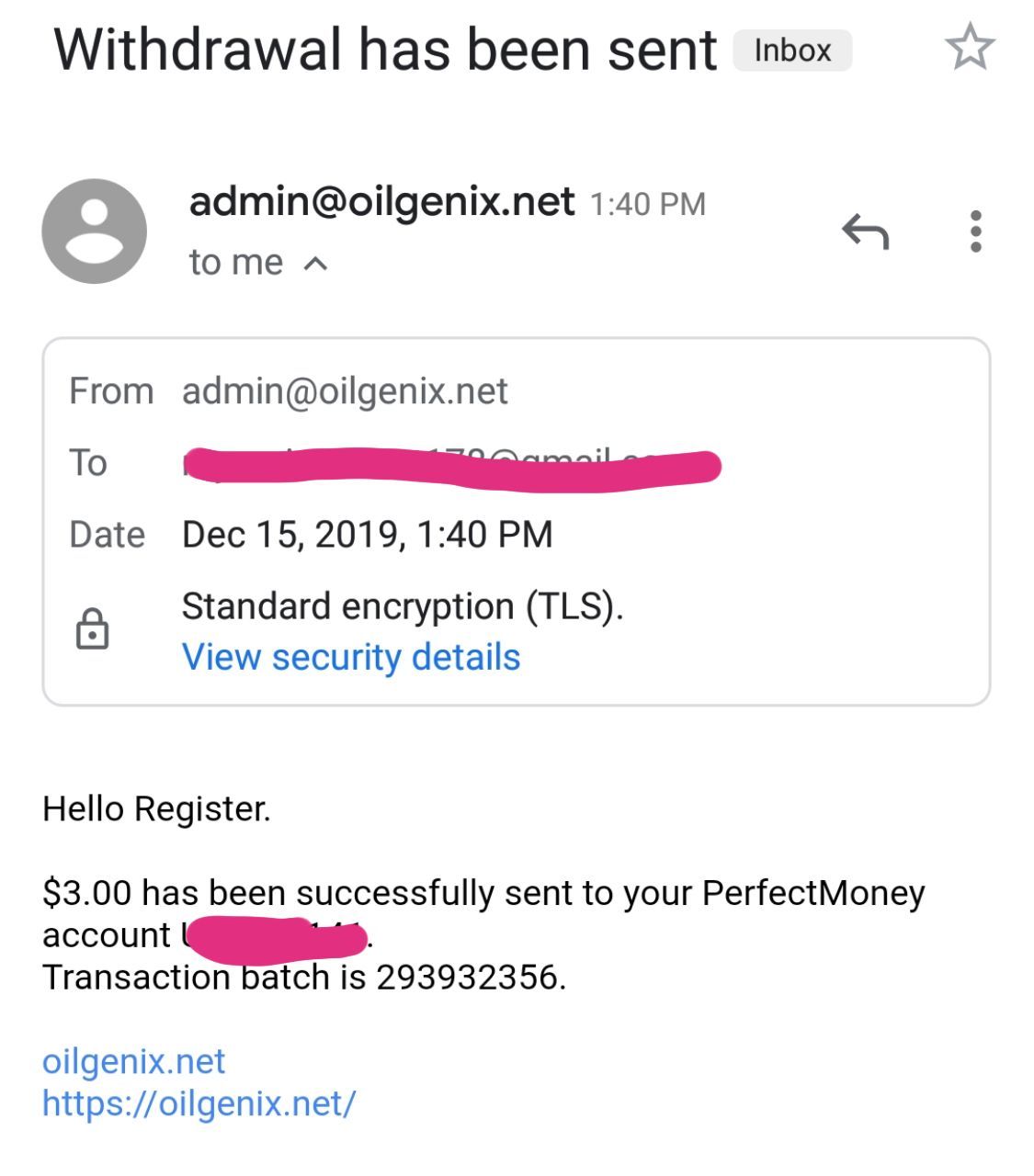Tap bold sender name admin@oilgenix.net
Screen dimensions: 1034x1176
pos(381,201)
